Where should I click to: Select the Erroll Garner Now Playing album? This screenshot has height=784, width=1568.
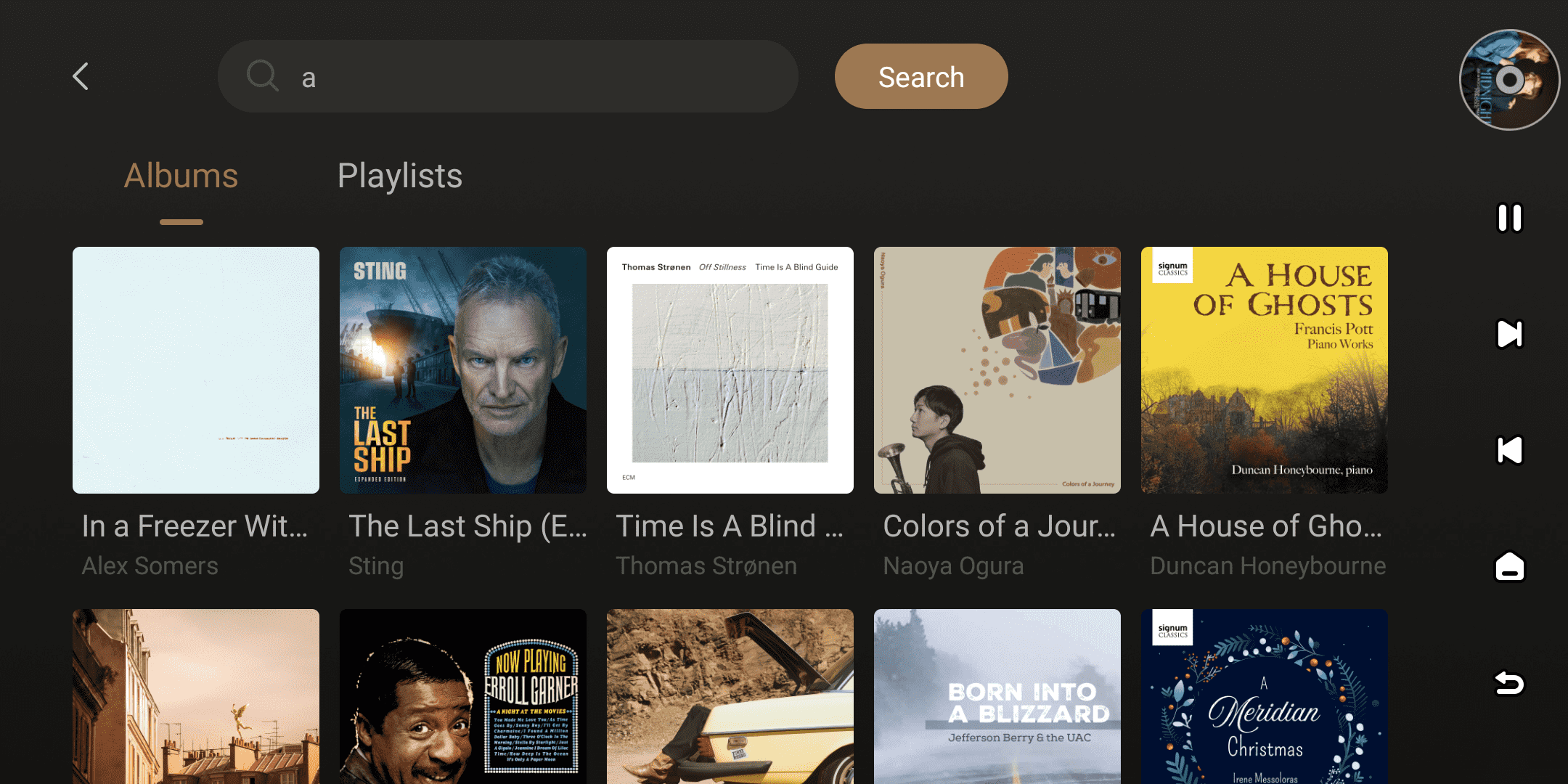pos(463,697)
